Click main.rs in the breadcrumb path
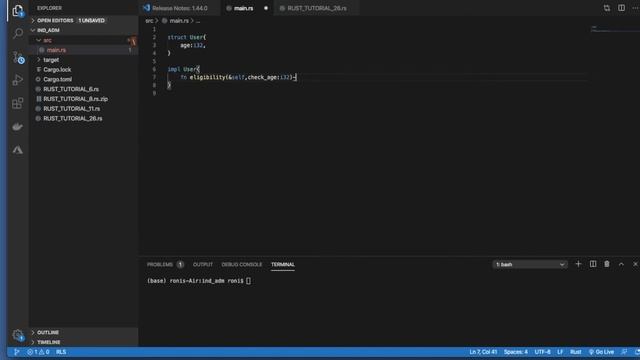The width and height of the screenshot is (640, 360). click(x=179, y=20)
